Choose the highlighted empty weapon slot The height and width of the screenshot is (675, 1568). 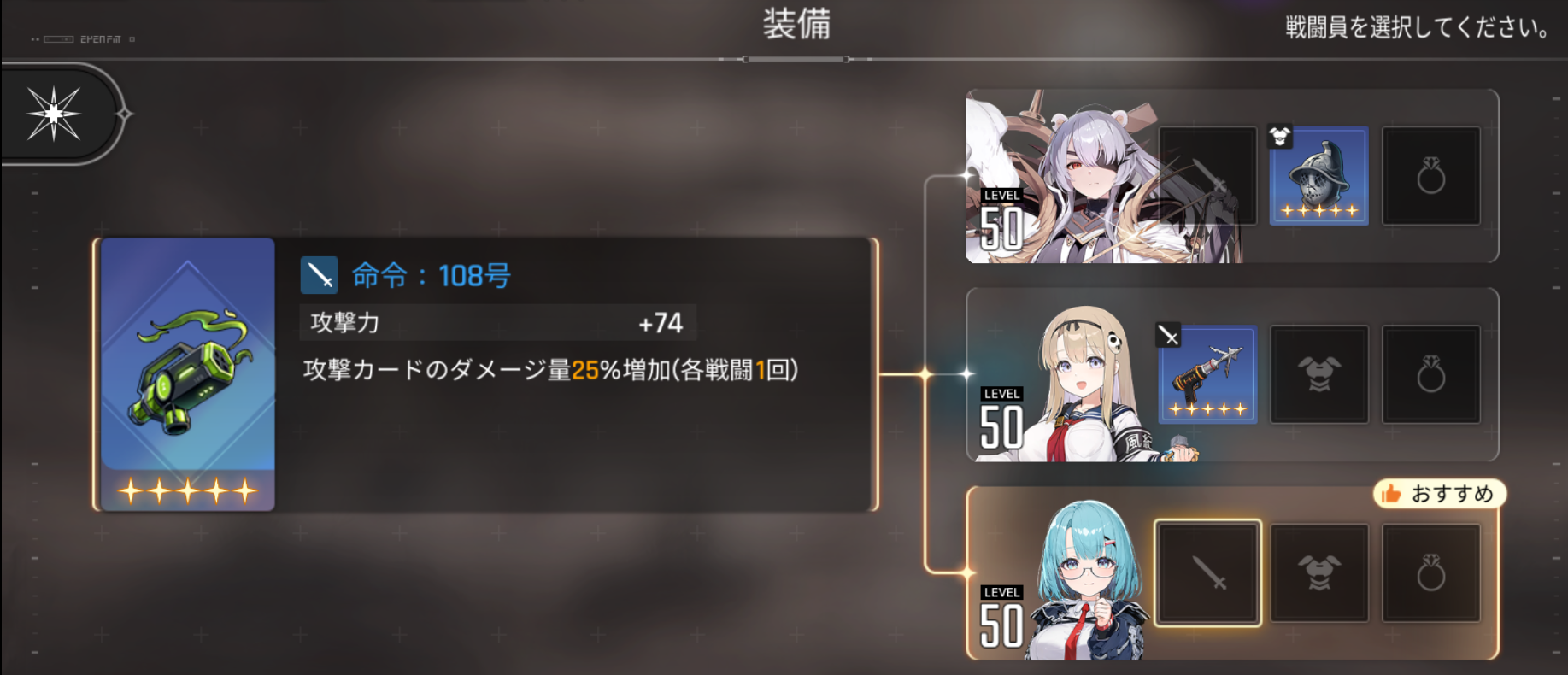[x=1207, y=572]
